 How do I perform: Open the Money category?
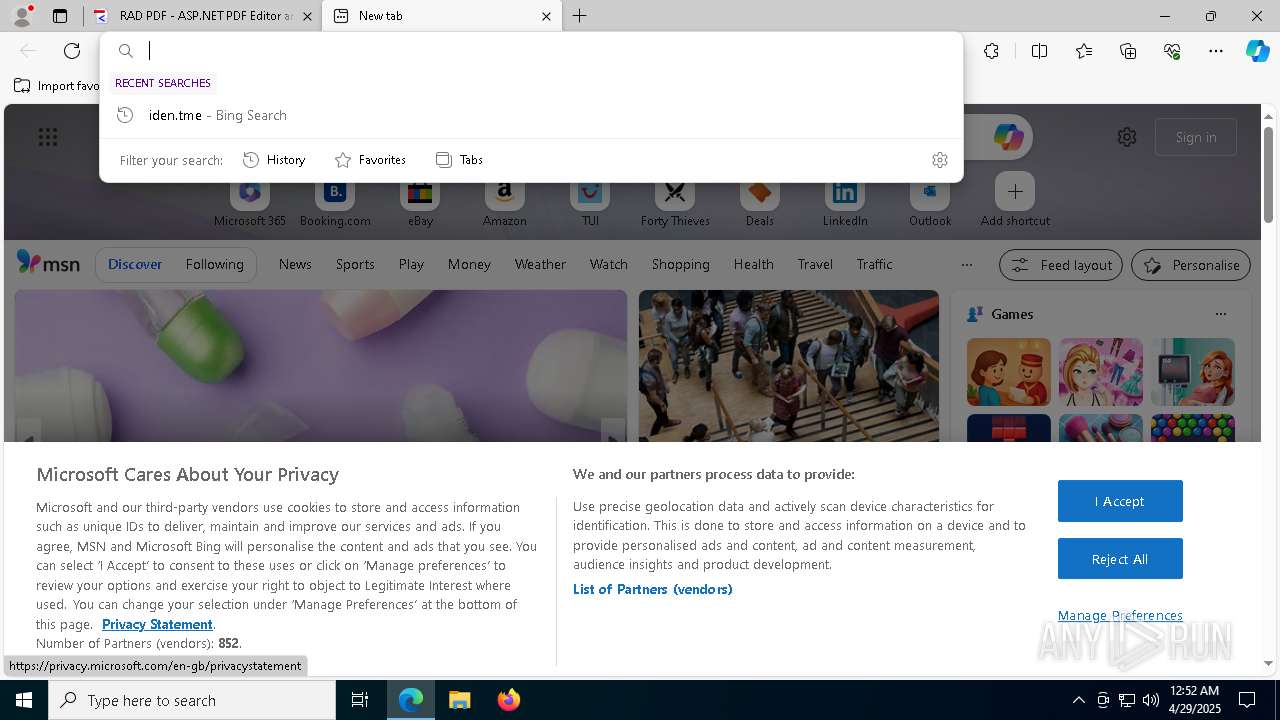click(469, 264)
